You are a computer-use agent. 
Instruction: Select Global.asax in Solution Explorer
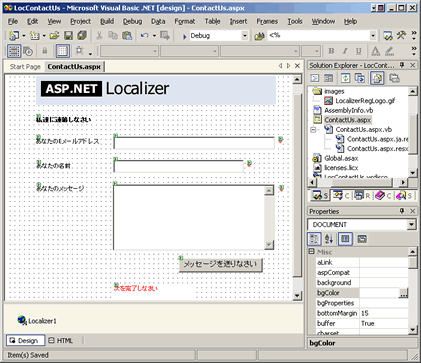pyautogui.click(x=341, y=158)
